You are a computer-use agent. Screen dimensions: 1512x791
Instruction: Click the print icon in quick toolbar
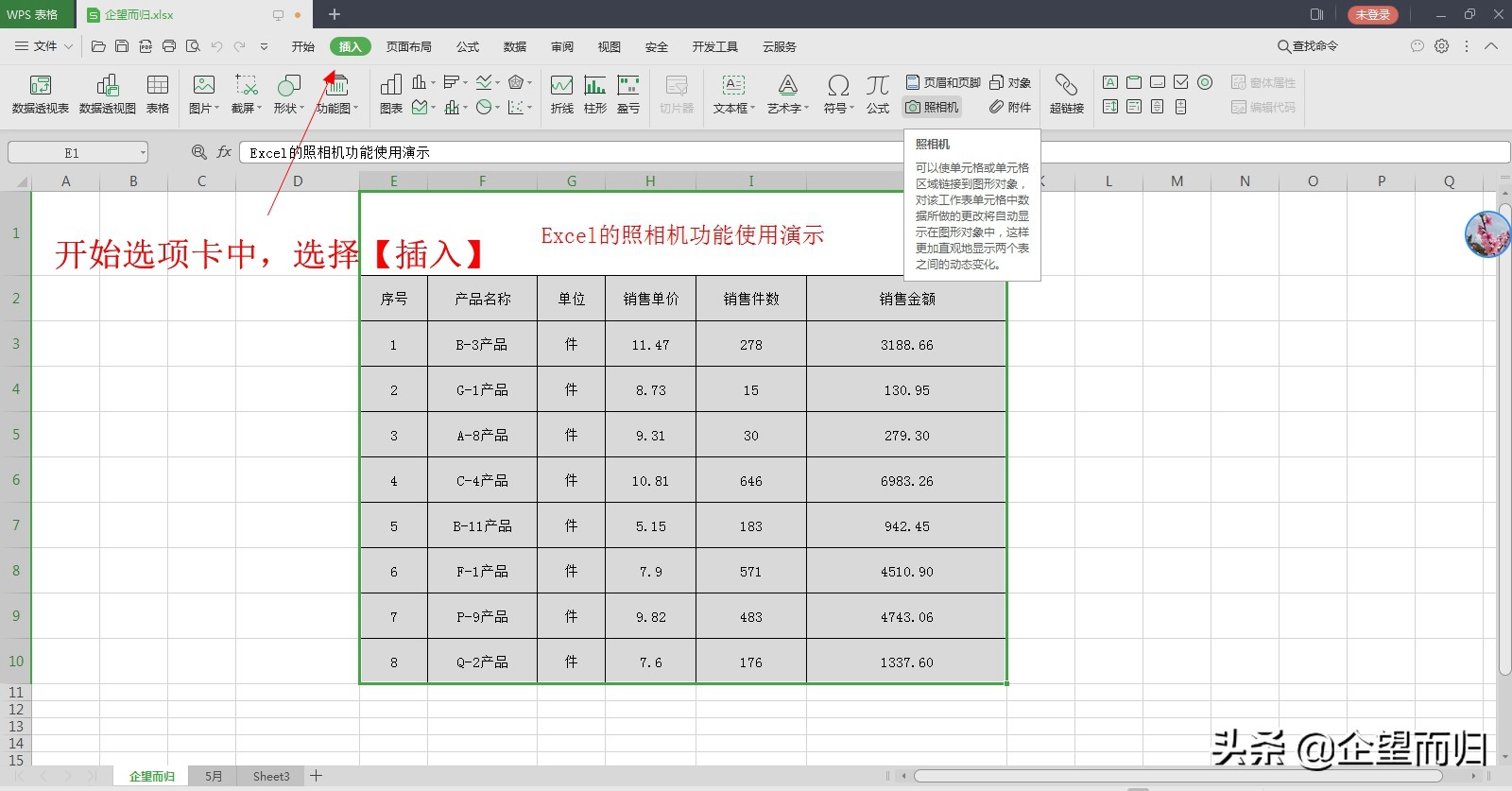pyautogui.click(x=169, y=46)
